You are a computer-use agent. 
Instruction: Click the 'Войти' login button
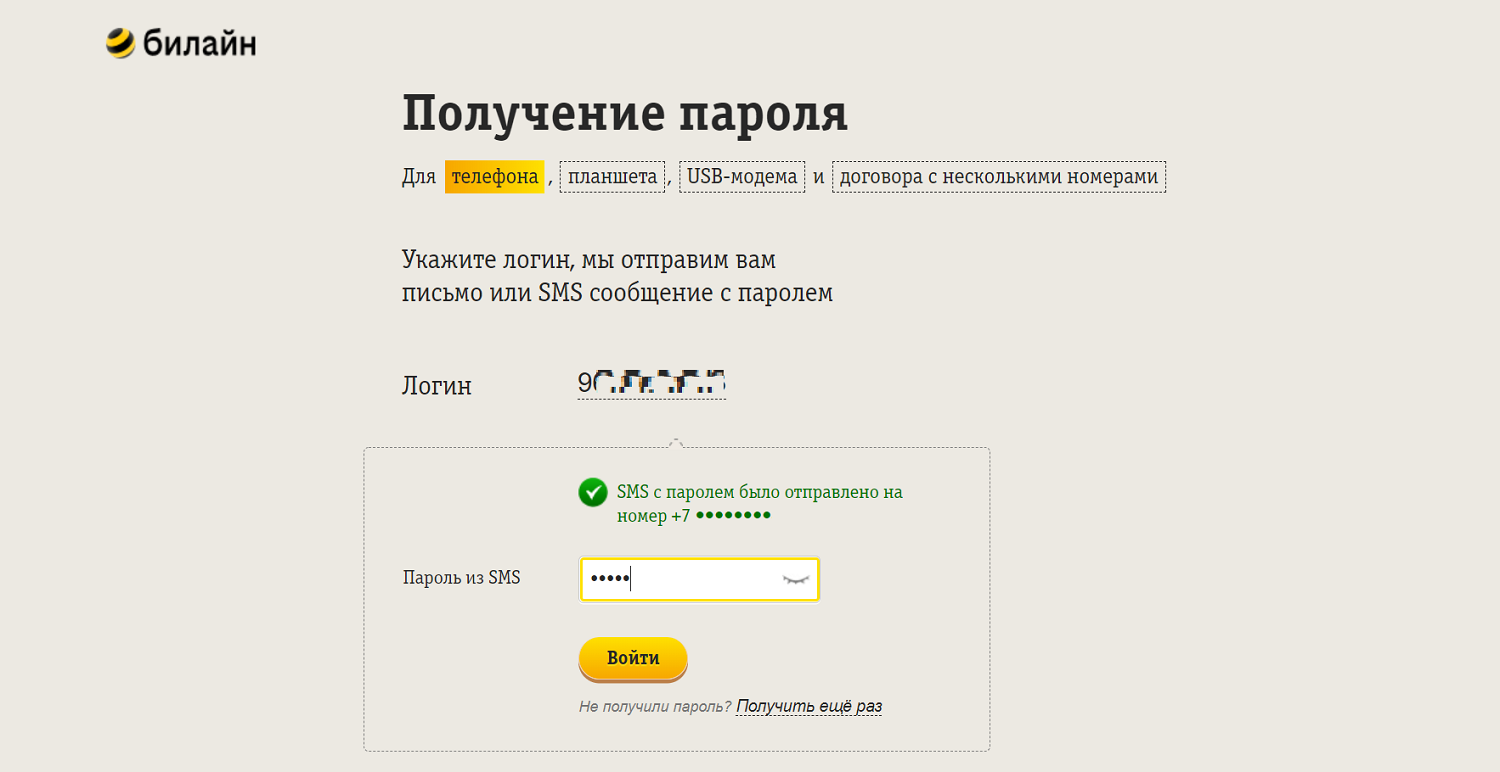[633, 658]
